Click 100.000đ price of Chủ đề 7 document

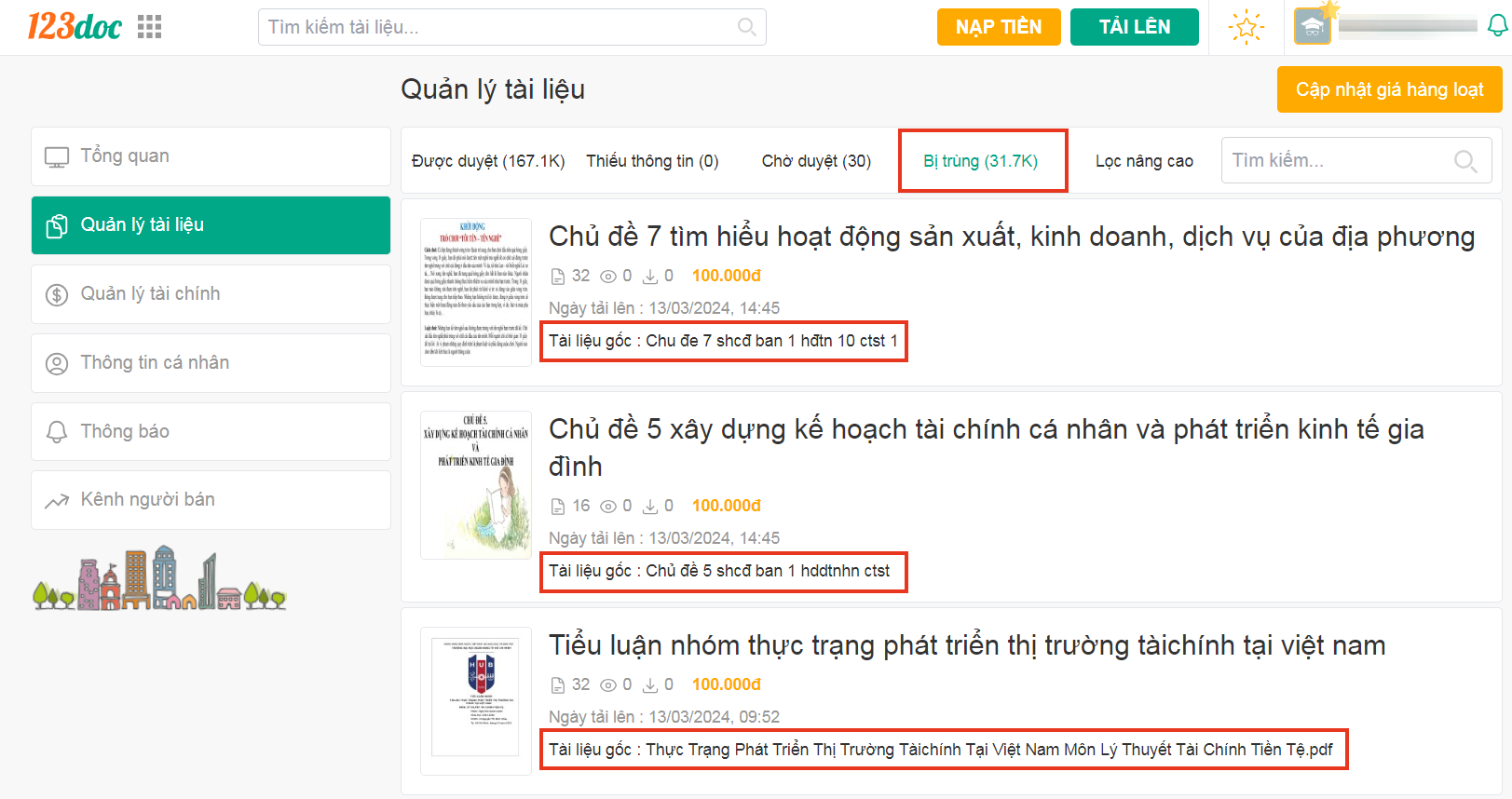point(727,276)
